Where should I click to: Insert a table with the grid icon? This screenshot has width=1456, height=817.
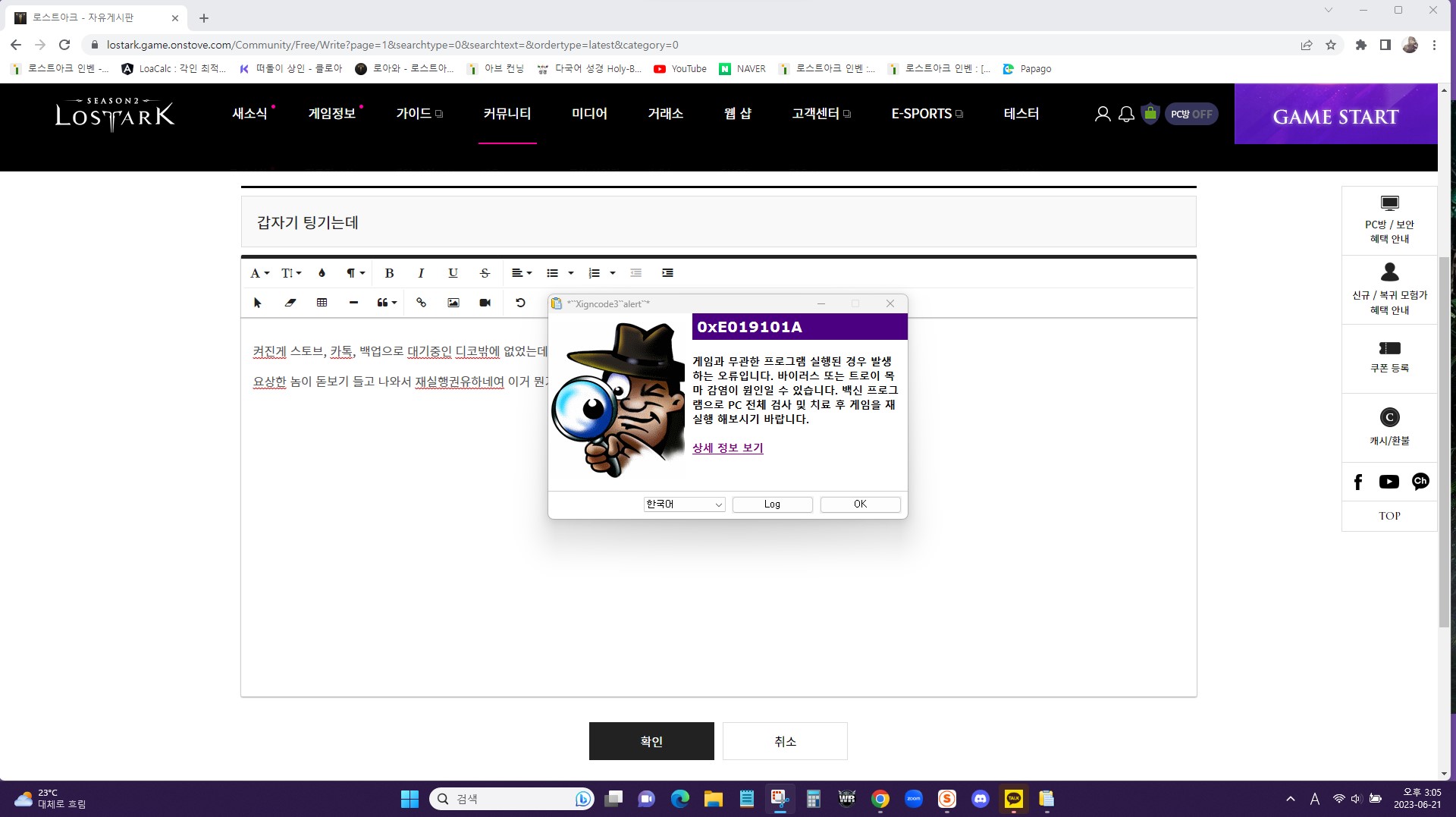pos(322,303)
